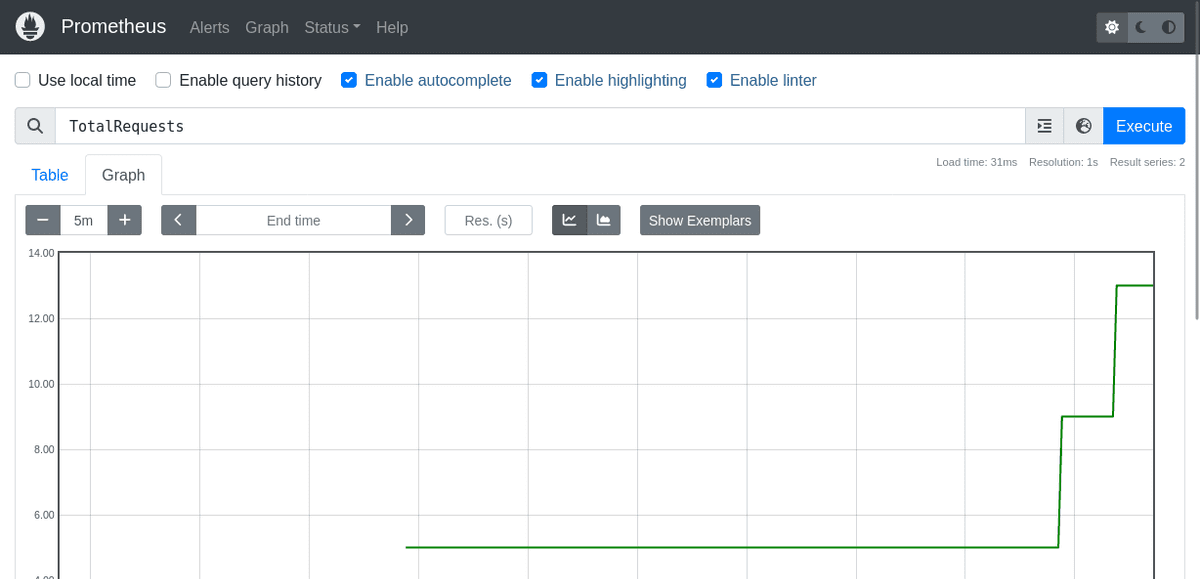1200x579 pixels.
Task: Select the unstacked line chart icon
Action: coord(569,220)
